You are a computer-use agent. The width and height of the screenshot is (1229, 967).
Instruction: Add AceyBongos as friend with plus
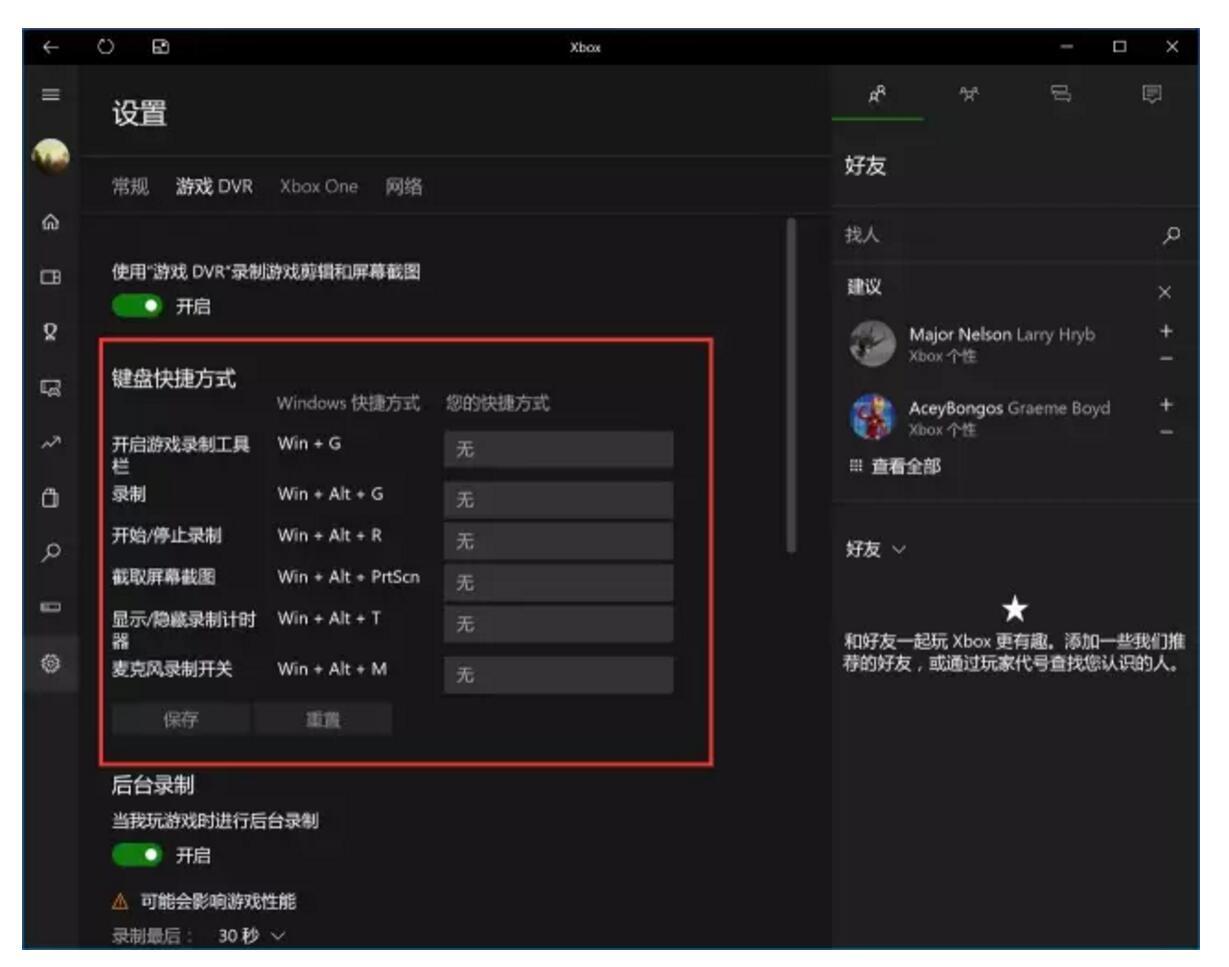(x=1166, y=405)
